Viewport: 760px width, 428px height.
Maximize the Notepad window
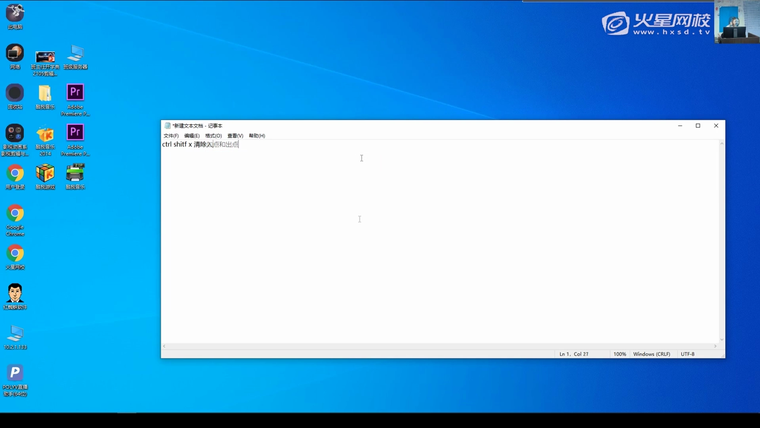click(697, 126)
